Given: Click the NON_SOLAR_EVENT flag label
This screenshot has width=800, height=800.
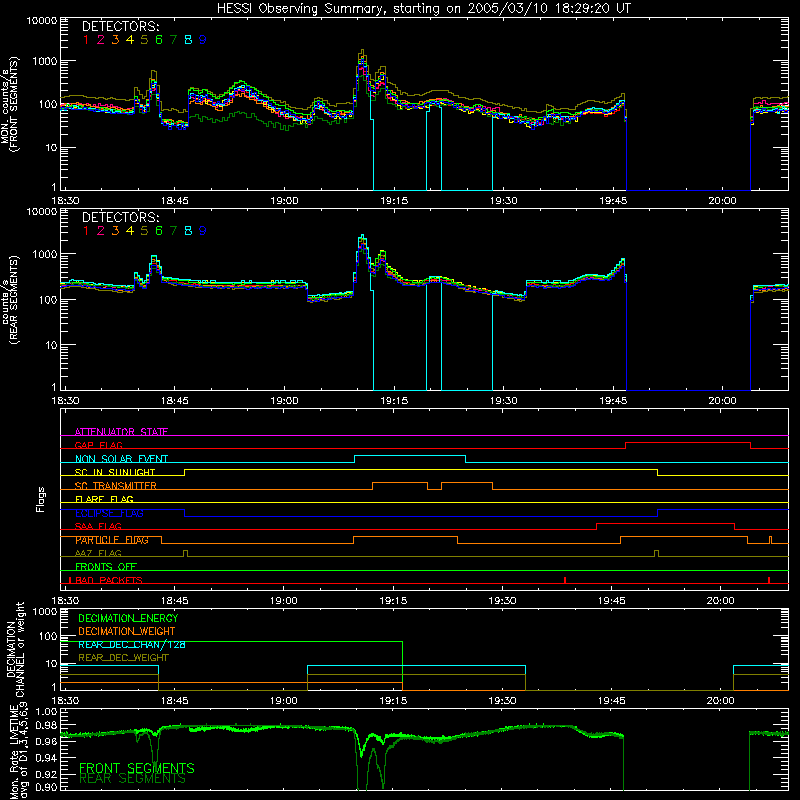Looking at the screenshot, I should pyautogui.click(x=121, y=459).
